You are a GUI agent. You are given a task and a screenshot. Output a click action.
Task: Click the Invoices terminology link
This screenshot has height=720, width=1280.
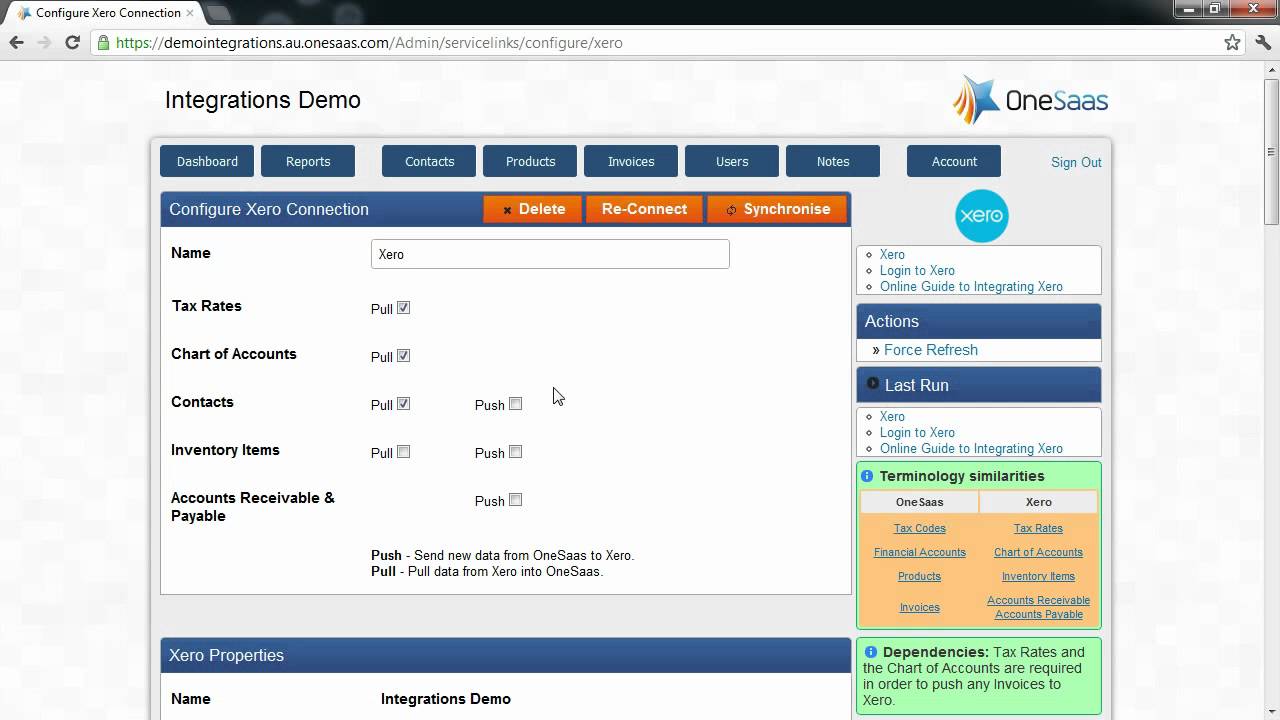[919, 607]
